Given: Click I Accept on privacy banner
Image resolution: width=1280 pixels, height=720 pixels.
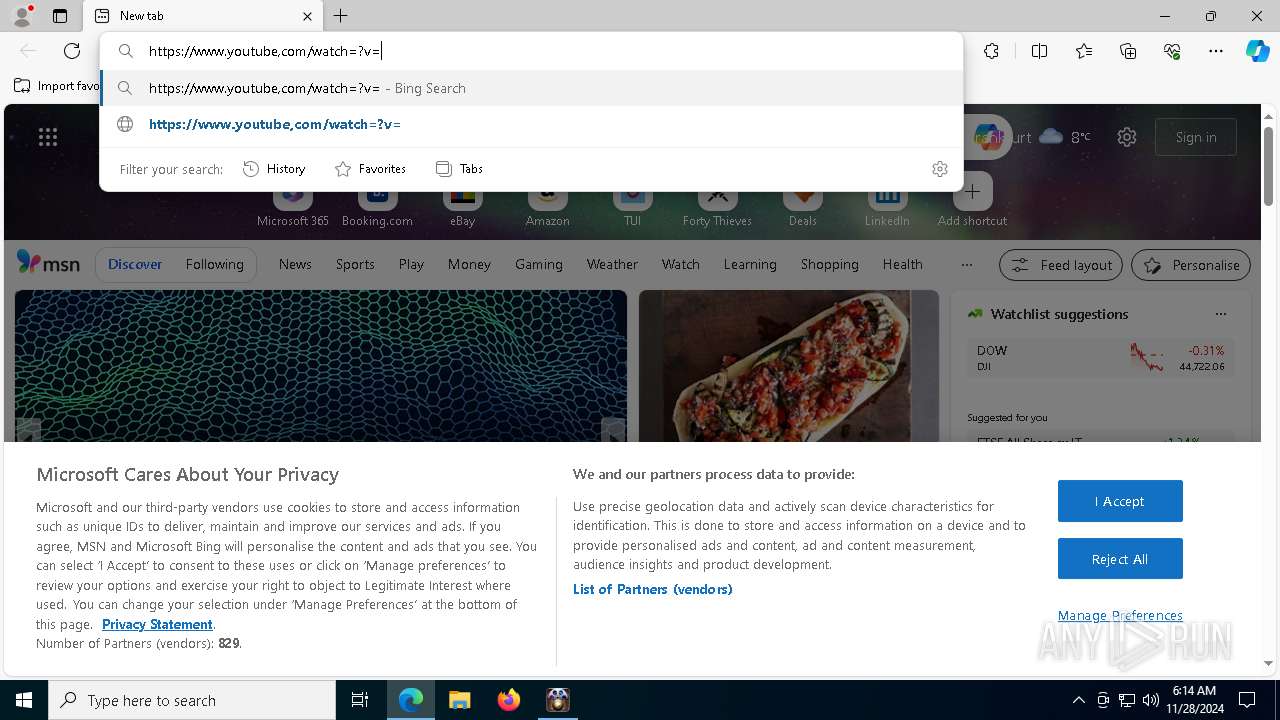Looking at the screenshot, I should (x=1120, y=501).
